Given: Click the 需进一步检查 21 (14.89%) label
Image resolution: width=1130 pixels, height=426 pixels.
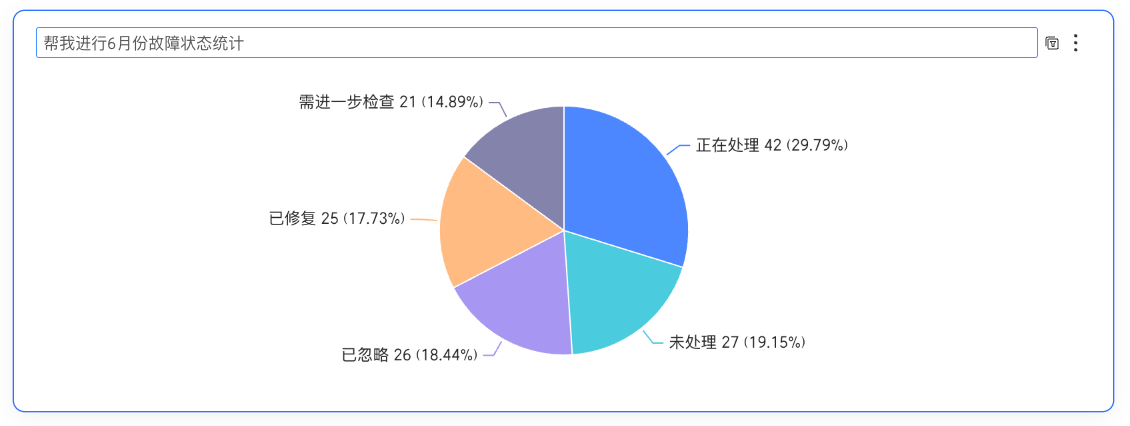Looking at the screenshot, I should coord(391,102).
